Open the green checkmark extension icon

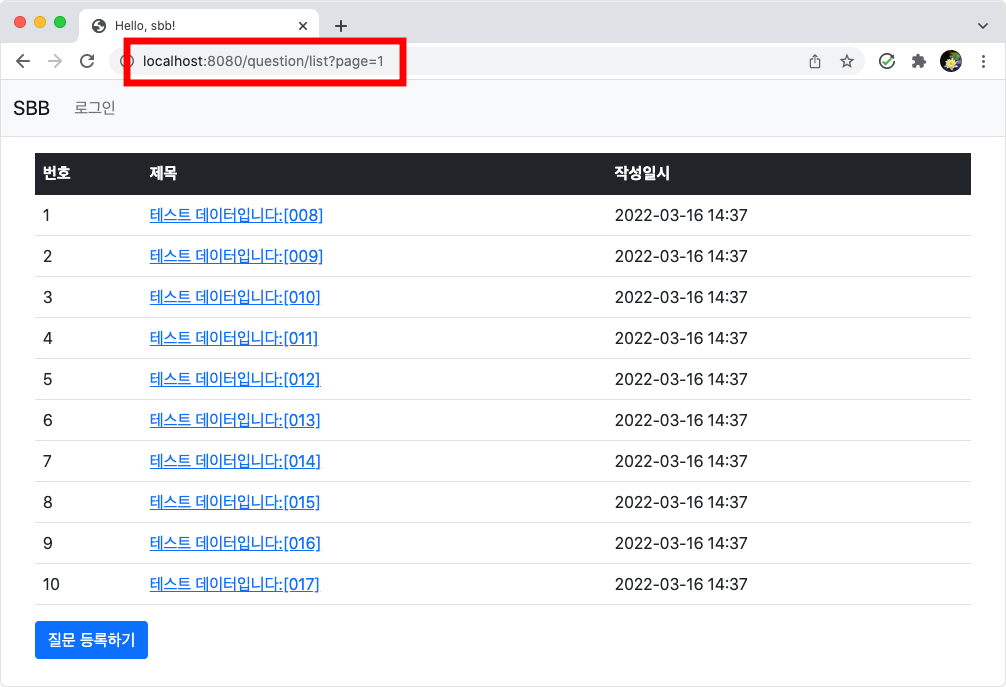click(887, 61)
